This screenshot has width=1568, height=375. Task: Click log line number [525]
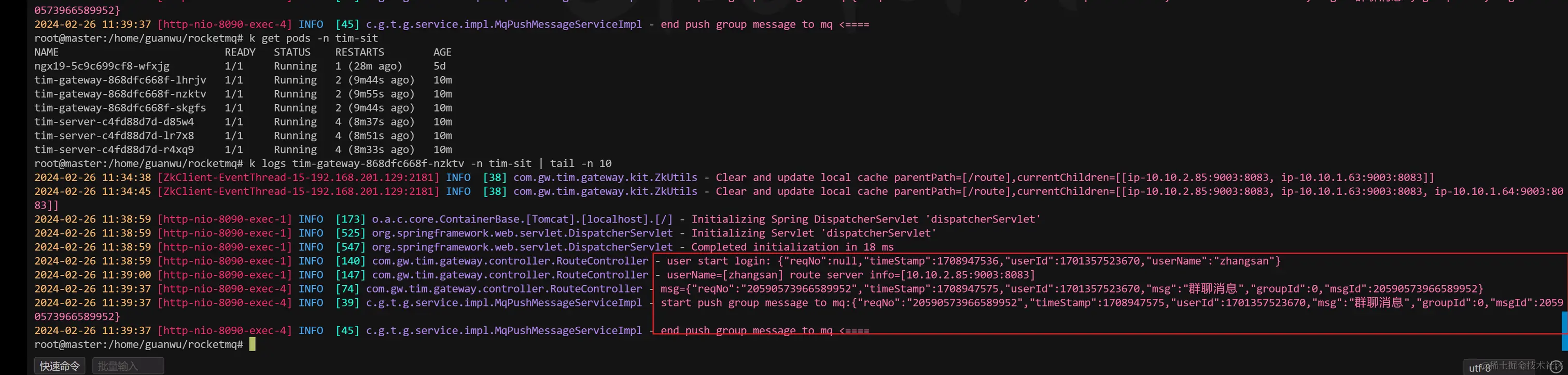pos(351,233)
